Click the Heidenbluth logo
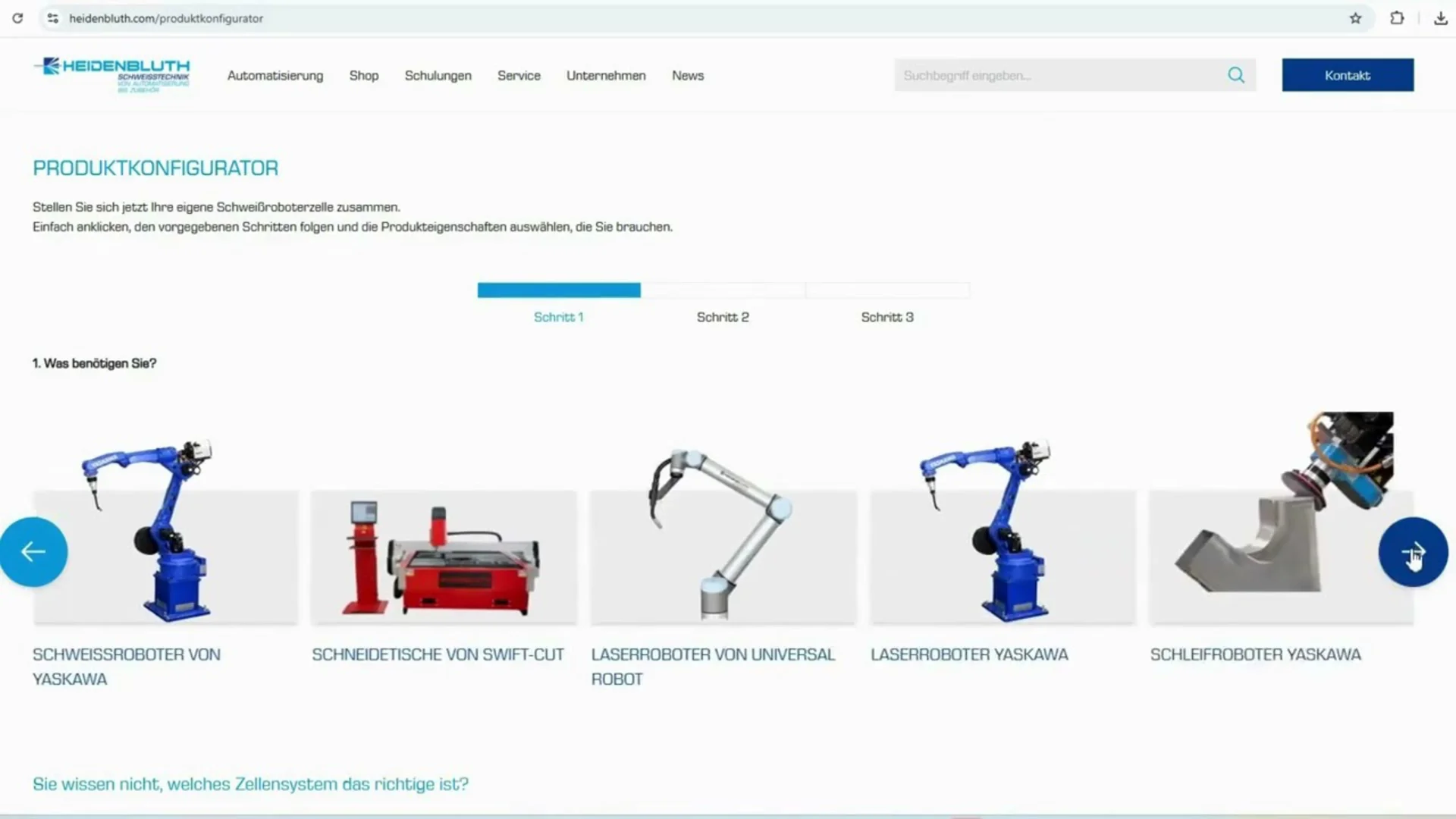 click(x=112, y=74)
